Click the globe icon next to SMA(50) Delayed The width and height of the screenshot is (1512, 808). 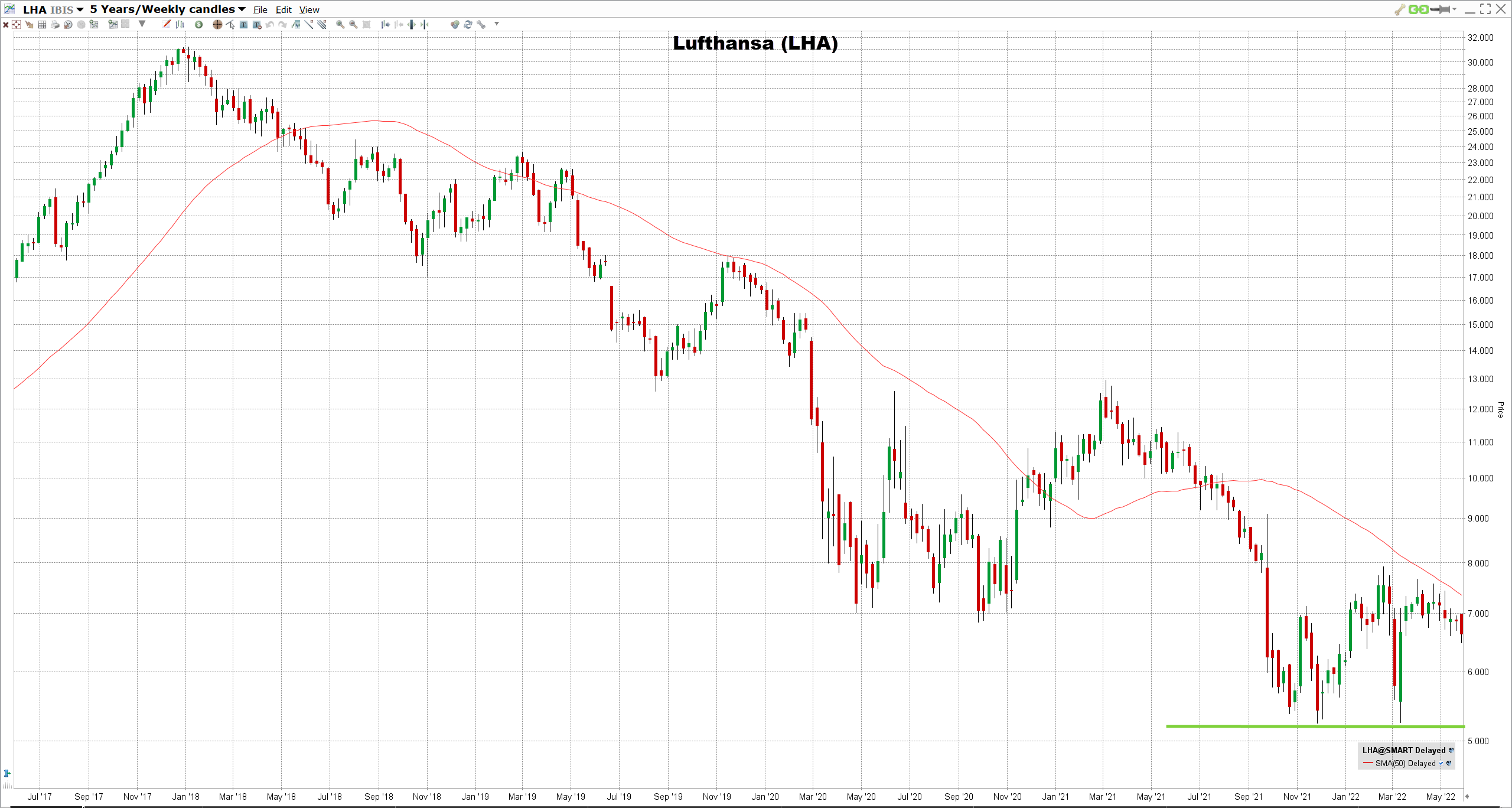[1448, 763]
